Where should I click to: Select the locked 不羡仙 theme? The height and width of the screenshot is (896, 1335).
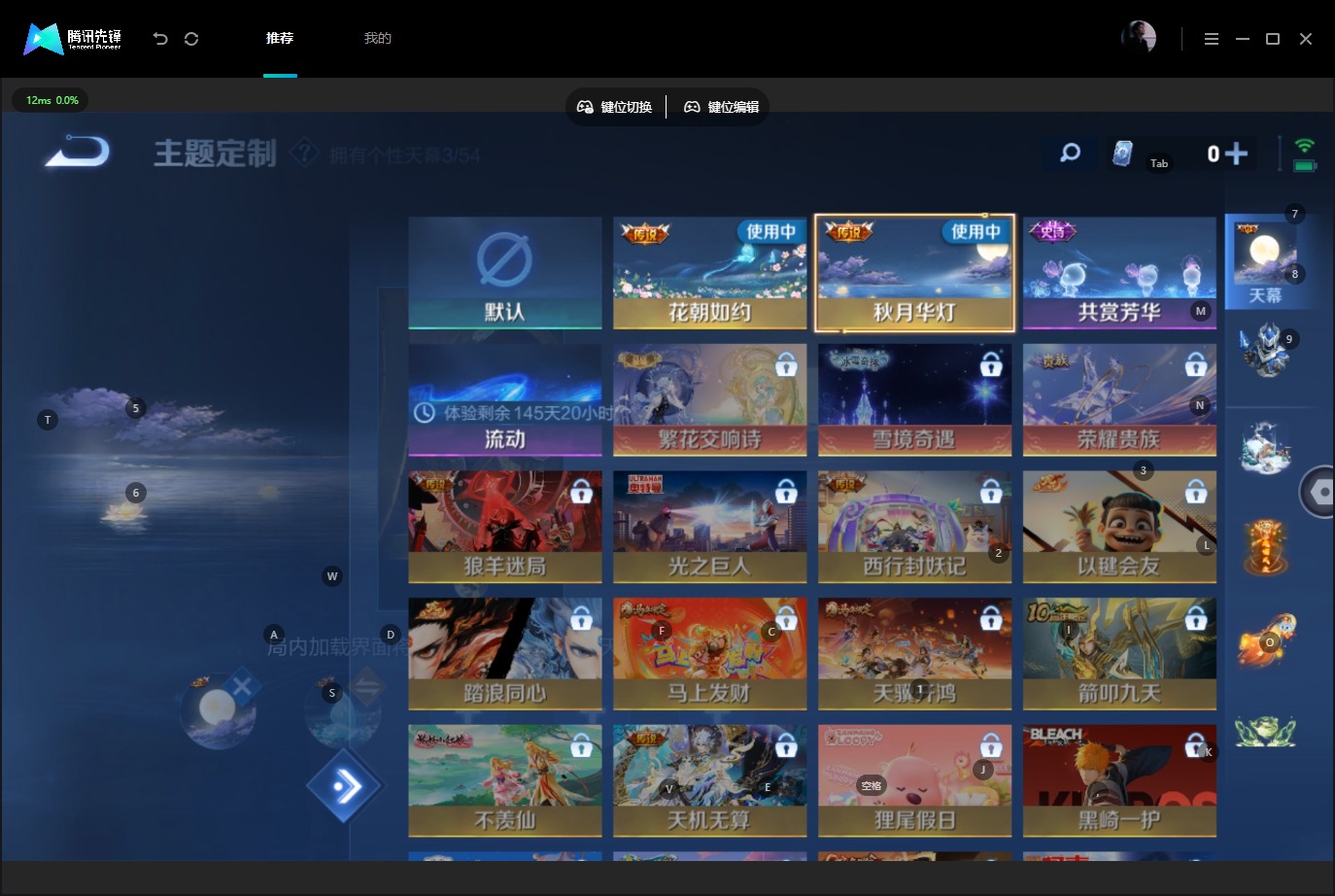(505, 780)
